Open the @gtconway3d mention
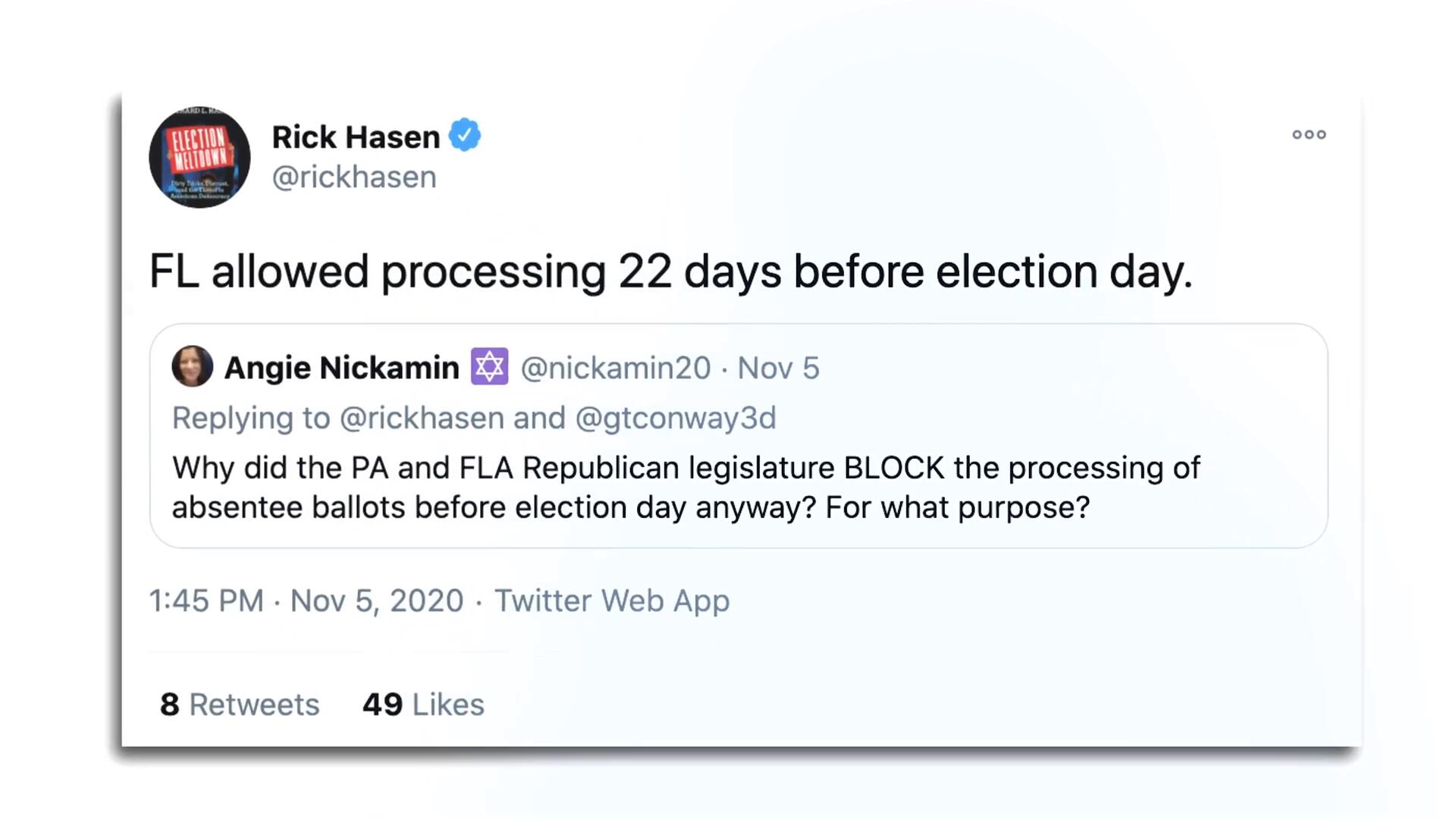Image resolution: width=1456 pixels, height=819 pixels. tap(676, 419)
